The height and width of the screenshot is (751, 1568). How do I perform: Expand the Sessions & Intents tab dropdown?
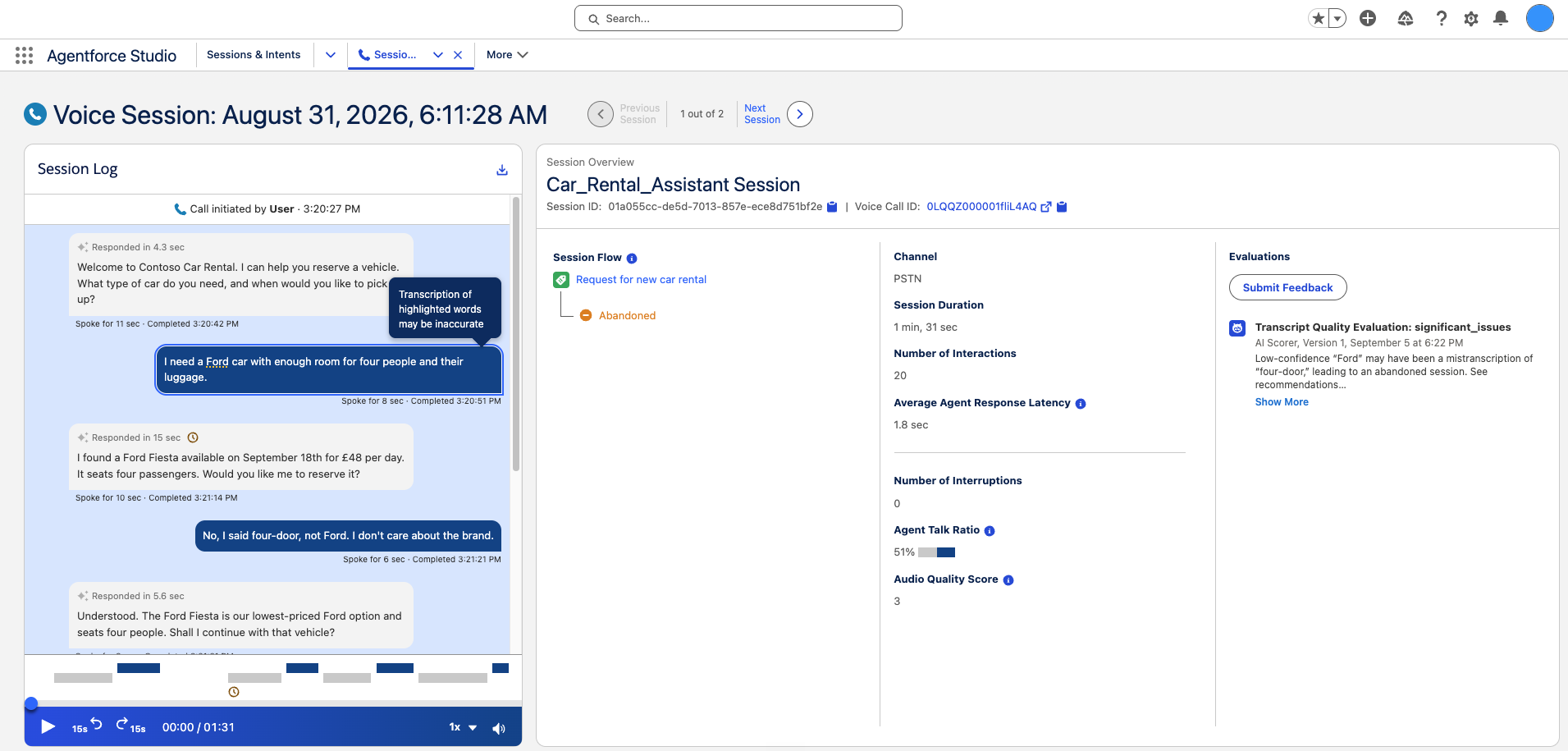pyautogui.click(x=331, y=55)
